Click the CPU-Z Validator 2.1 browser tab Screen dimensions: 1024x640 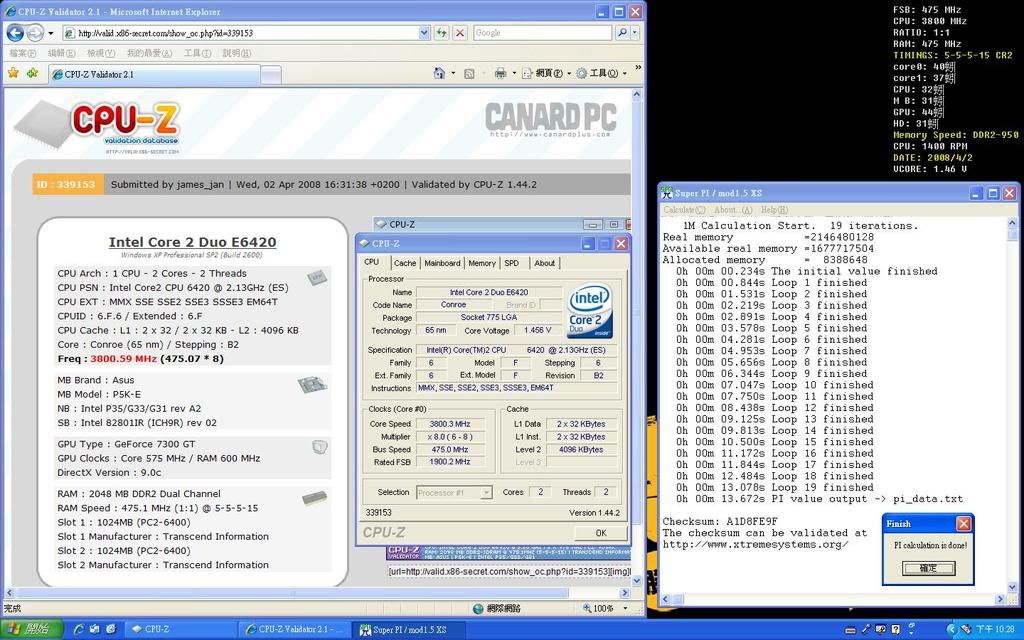click(154, 74)
